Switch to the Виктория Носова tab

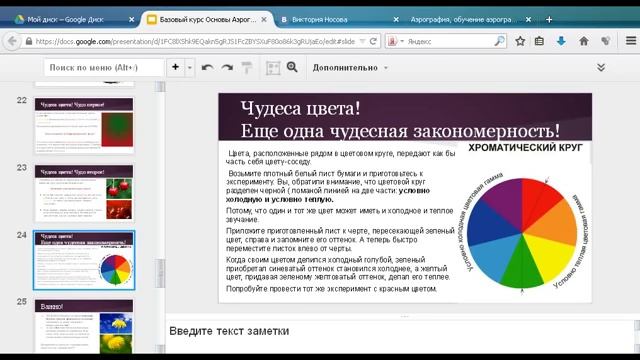coord(338,19)
